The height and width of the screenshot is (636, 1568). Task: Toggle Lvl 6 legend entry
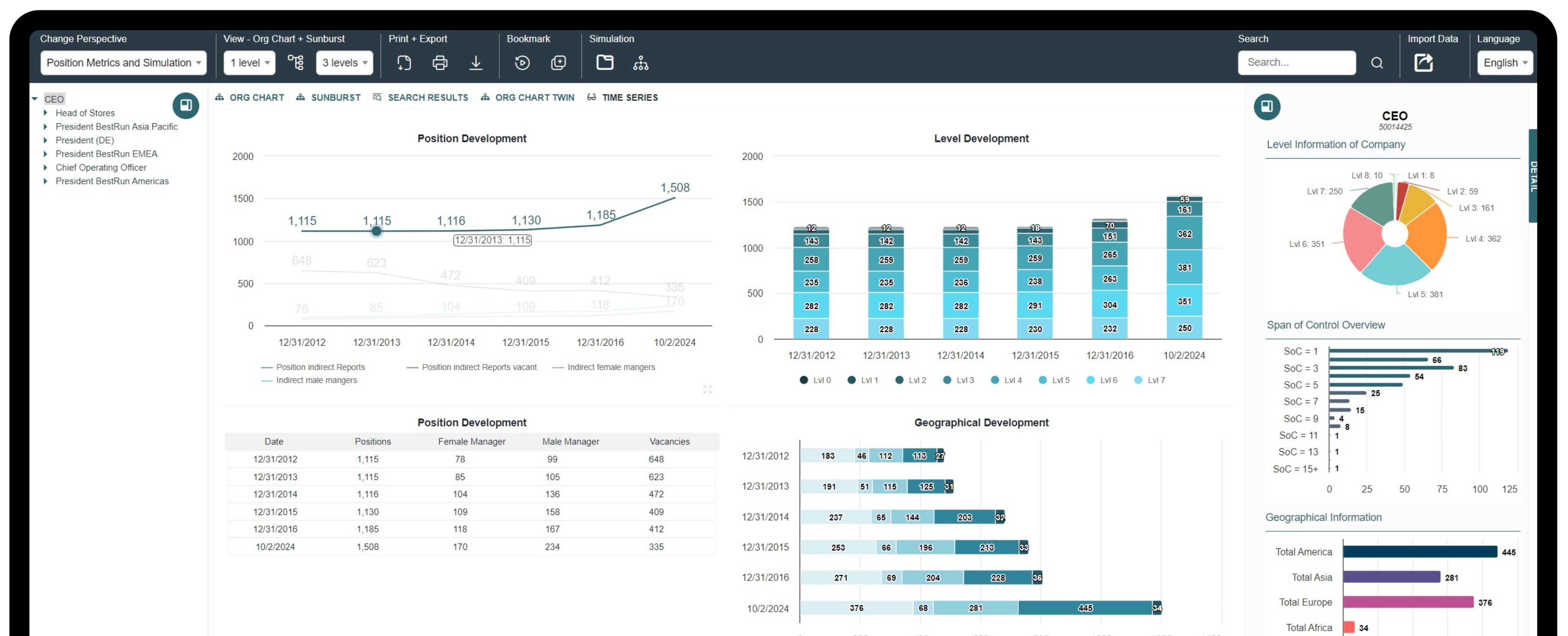point(1102,380)
